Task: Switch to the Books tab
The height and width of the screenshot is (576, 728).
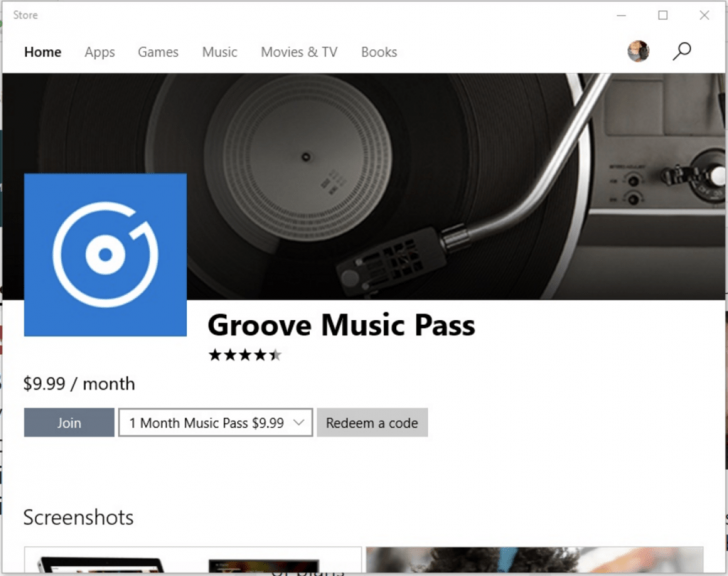Action: (379, 52)
